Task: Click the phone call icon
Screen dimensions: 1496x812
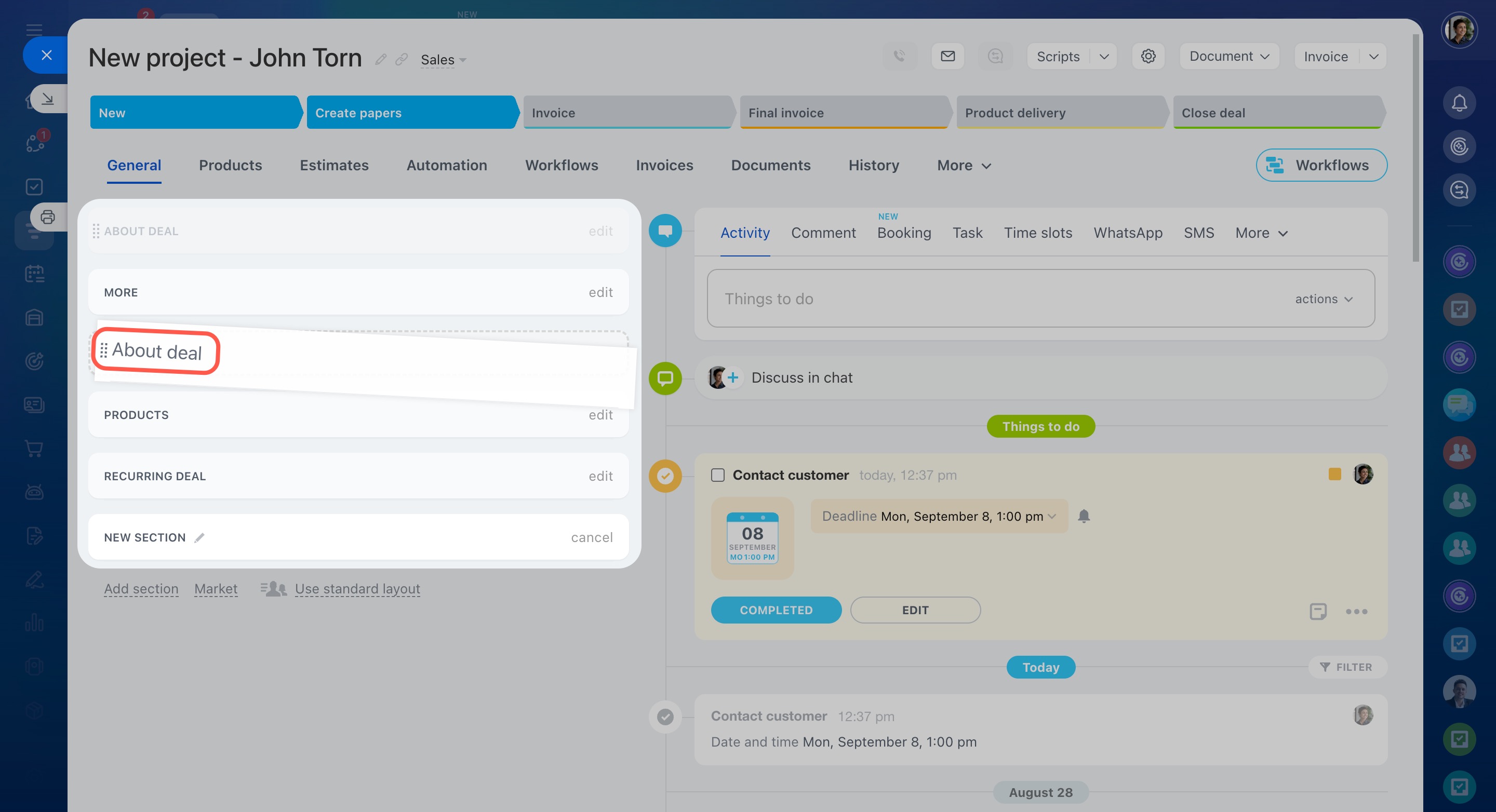Action: pyautogui.click(x=899, y=56)
